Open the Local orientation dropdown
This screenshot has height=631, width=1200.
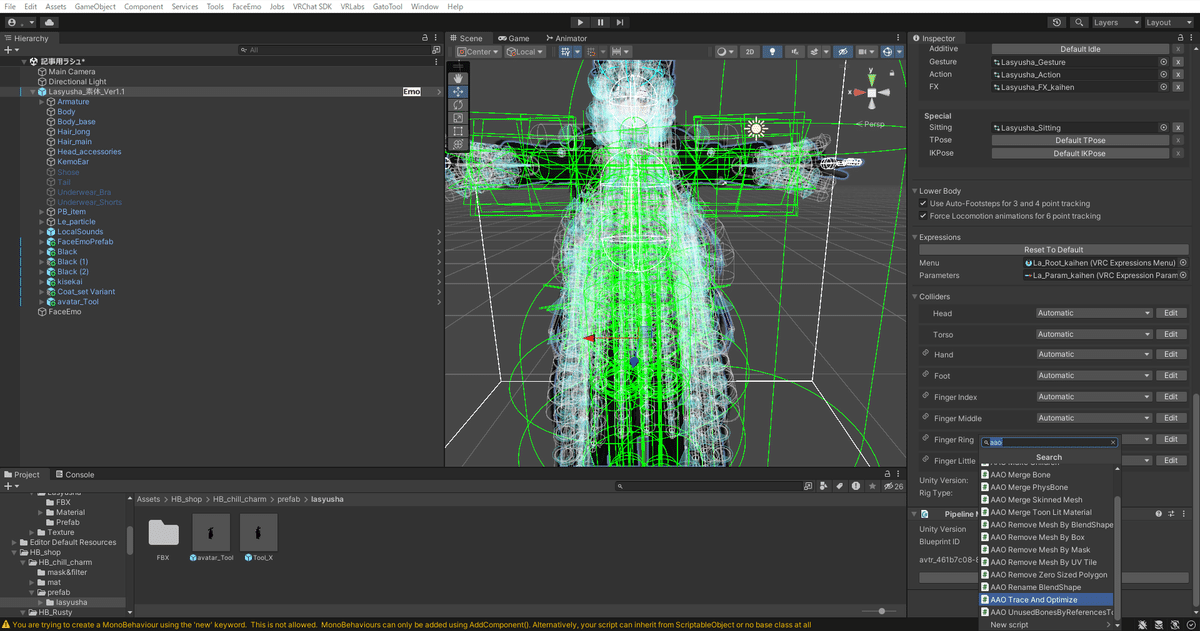click(525, 52)
